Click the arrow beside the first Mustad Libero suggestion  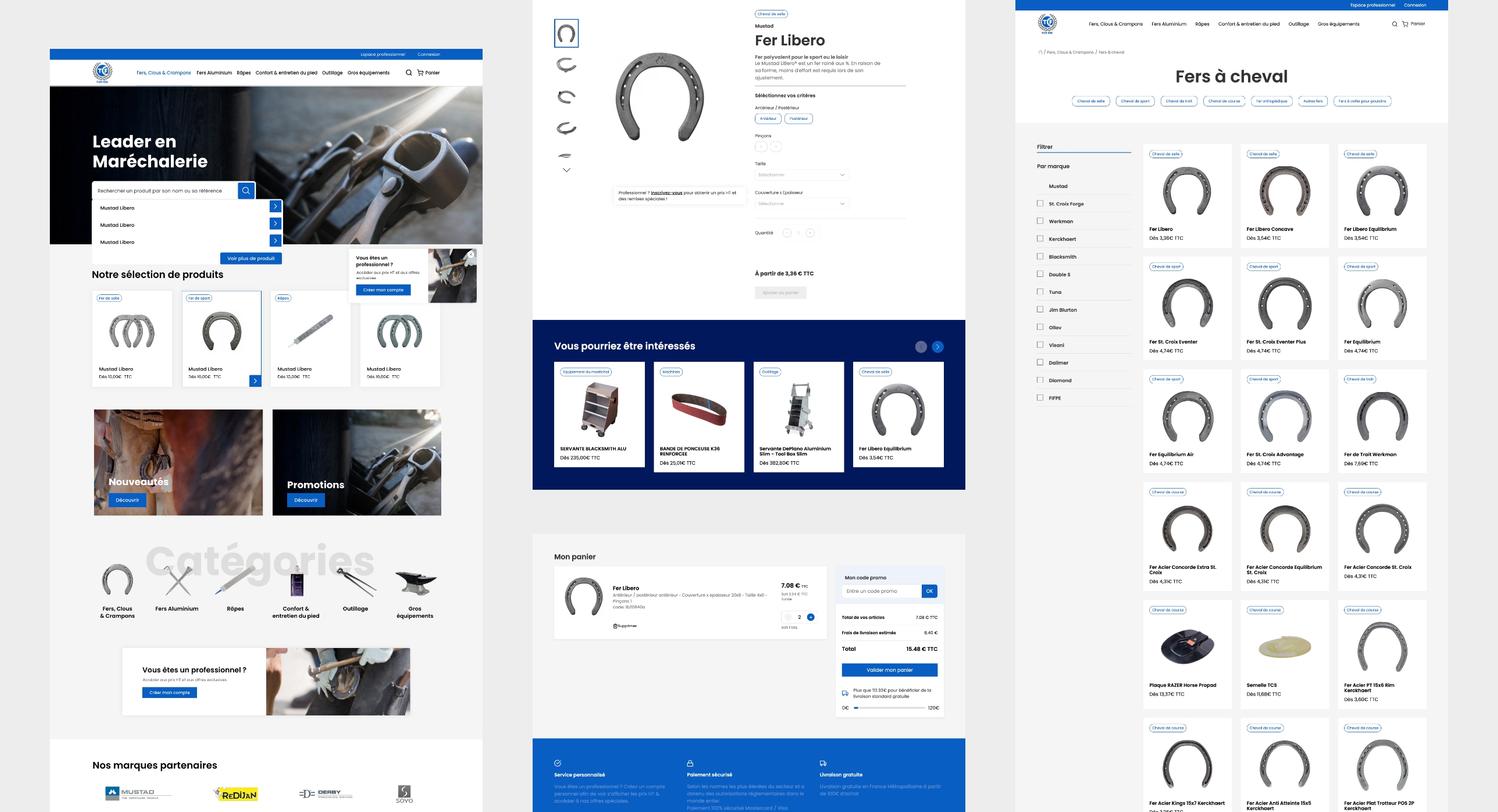click(x=275, y=207)
